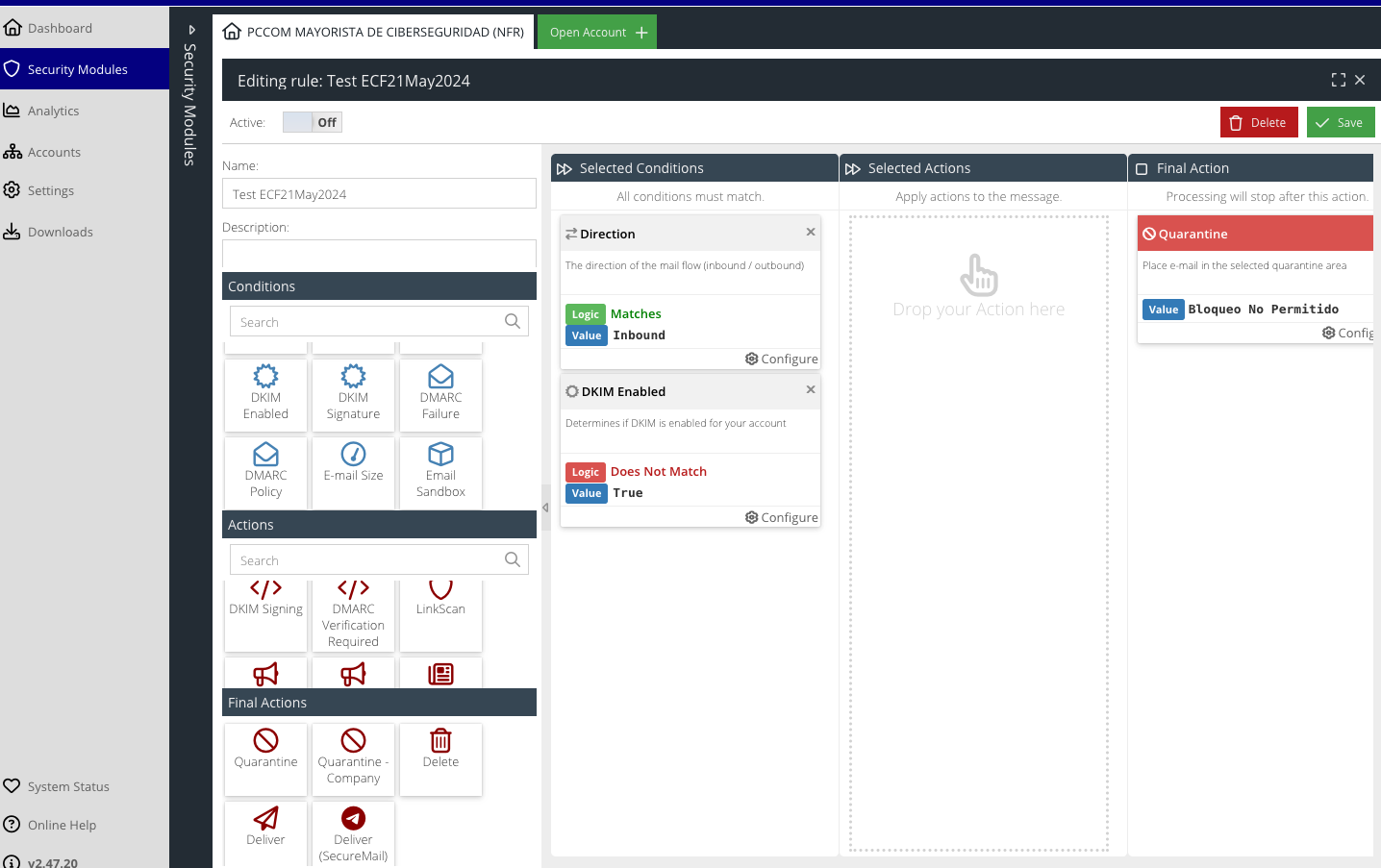Remove the Direction condition card
Viewport: 1381px width, 868px height.
pos(811,232)
